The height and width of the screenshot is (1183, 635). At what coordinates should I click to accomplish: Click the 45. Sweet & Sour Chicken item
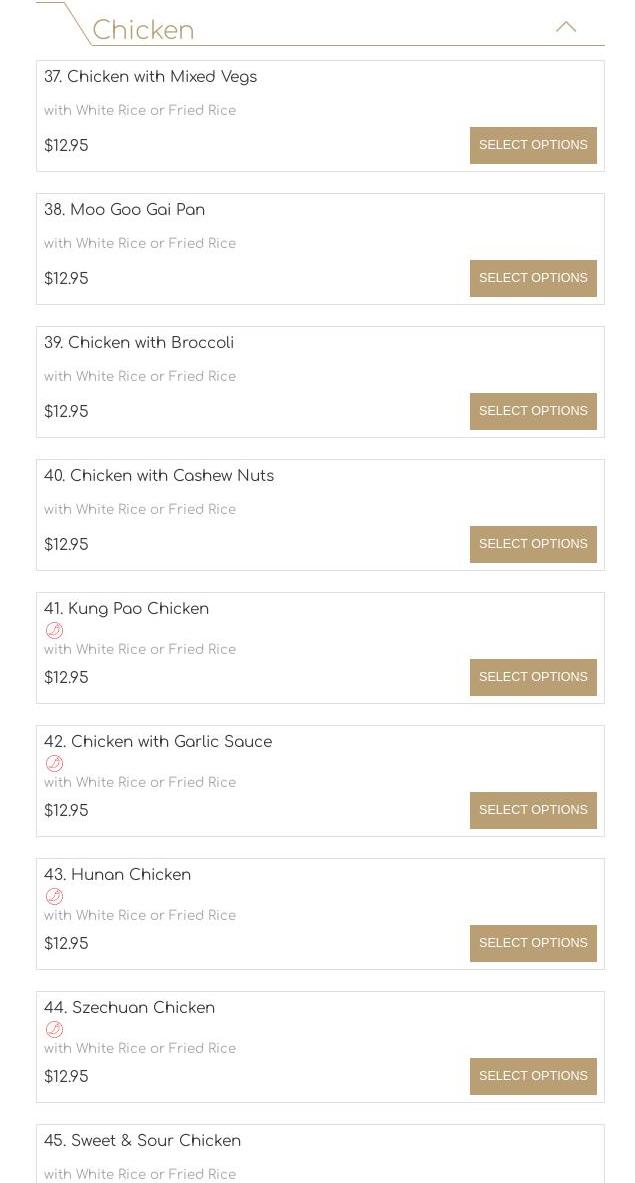142,1141
